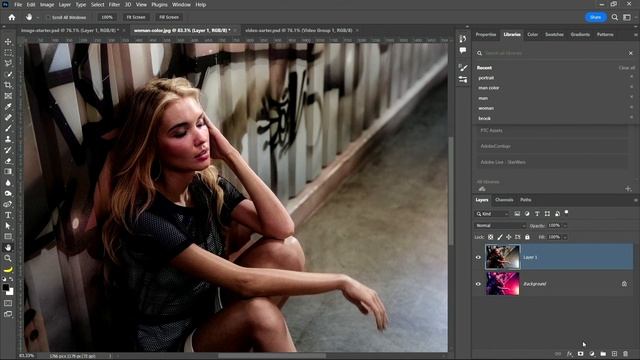This screenshot has width=640, height=360.
Task: Open the Normal blend mode dropdown
Action: click(x=500, y=225)
